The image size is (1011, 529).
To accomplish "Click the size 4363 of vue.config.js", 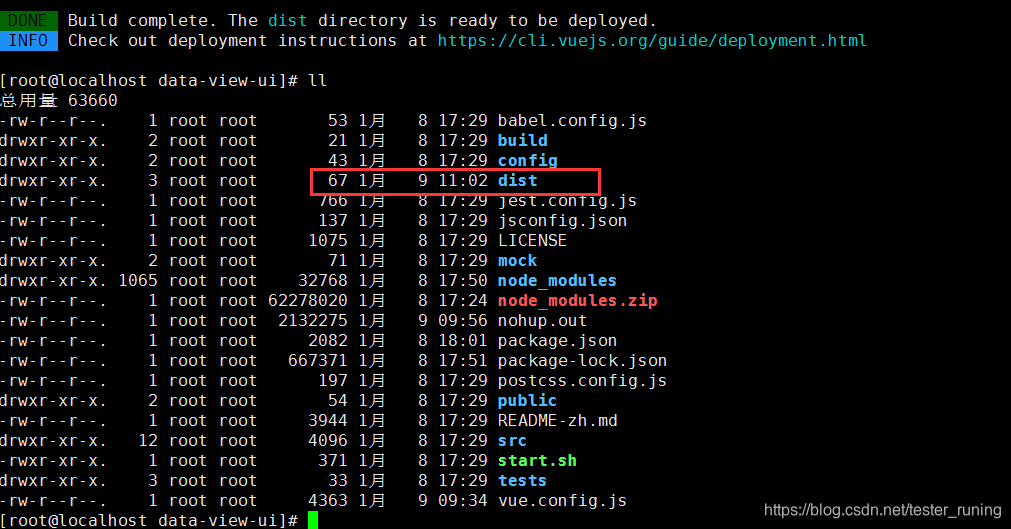I will click(x=328, y=501).
